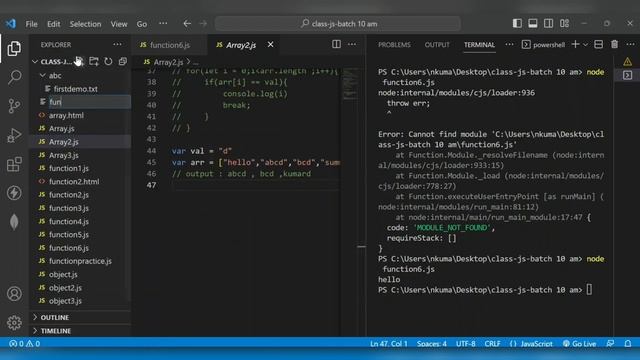This screenshot has width=640, height=360.
Task: Click the New File icon in Explorer
Action: 79,62
